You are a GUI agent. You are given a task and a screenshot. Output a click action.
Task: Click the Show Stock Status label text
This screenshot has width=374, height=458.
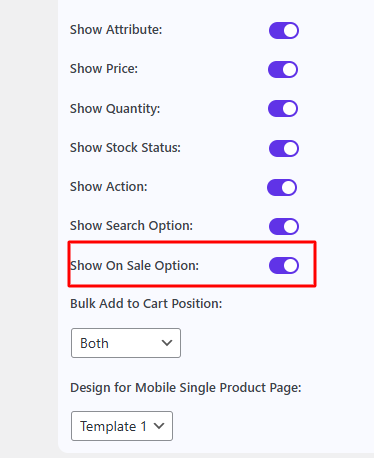coord(125,148)
